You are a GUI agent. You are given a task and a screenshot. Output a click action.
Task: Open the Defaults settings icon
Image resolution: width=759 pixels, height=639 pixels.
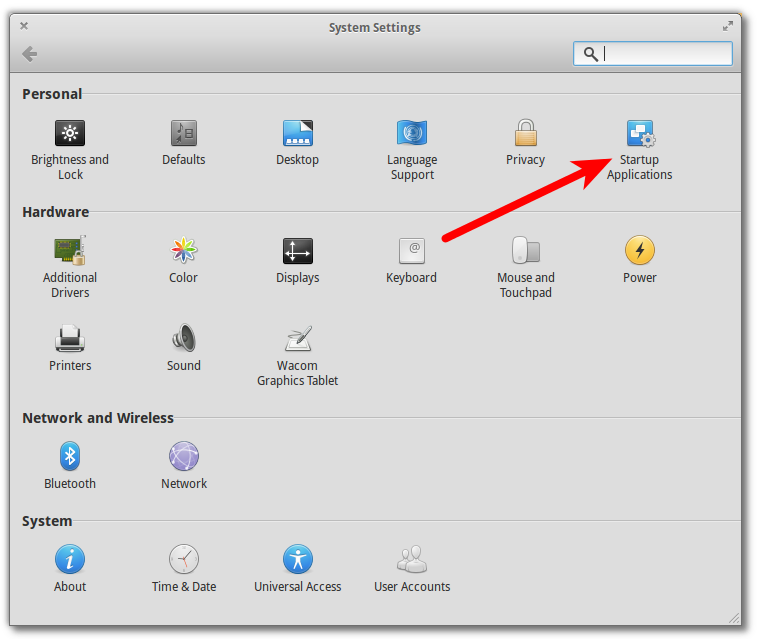click(184, 133)
